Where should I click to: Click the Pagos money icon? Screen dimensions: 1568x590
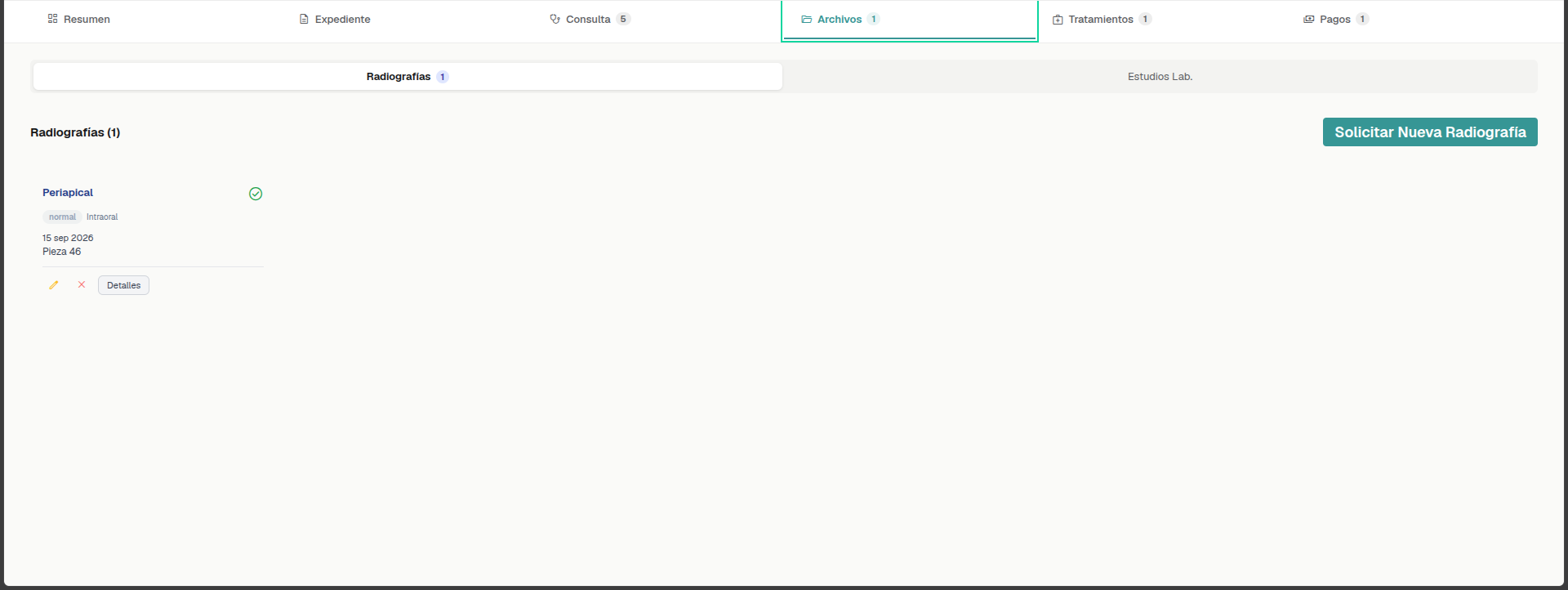pos(1309,19)
